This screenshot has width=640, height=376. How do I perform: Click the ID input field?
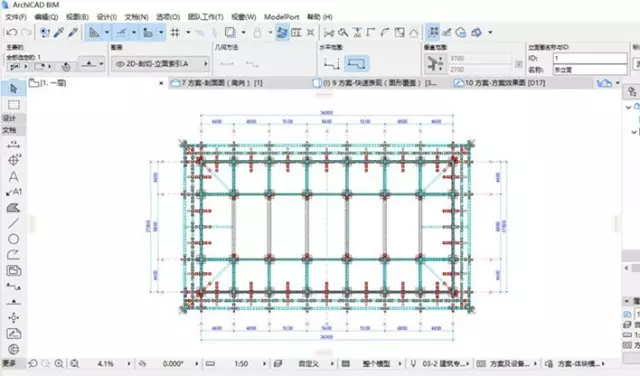[x=590, y=58]
